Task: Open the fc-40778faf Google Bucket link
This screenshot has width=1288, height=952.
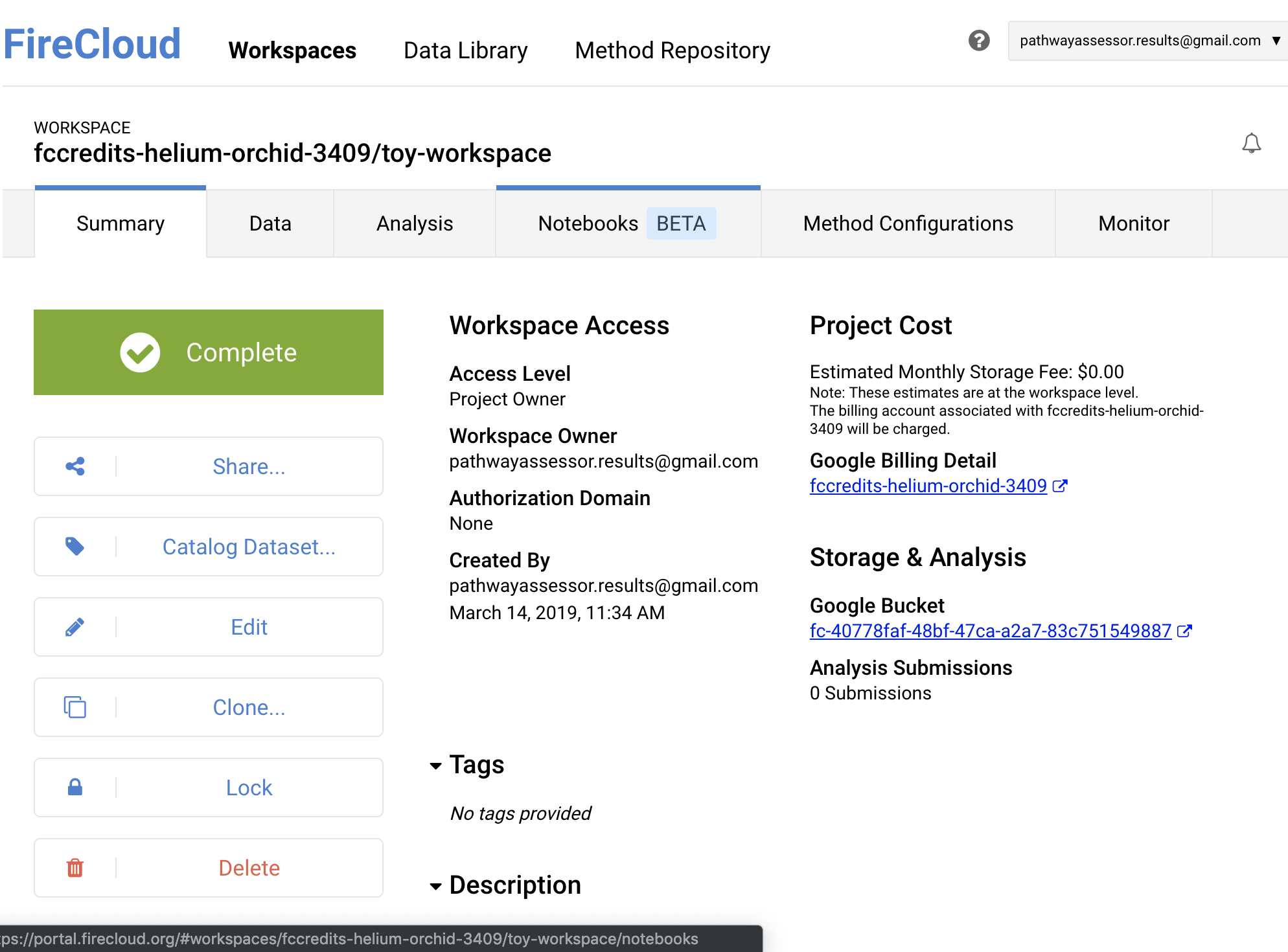Action: [x=990, y=631]
